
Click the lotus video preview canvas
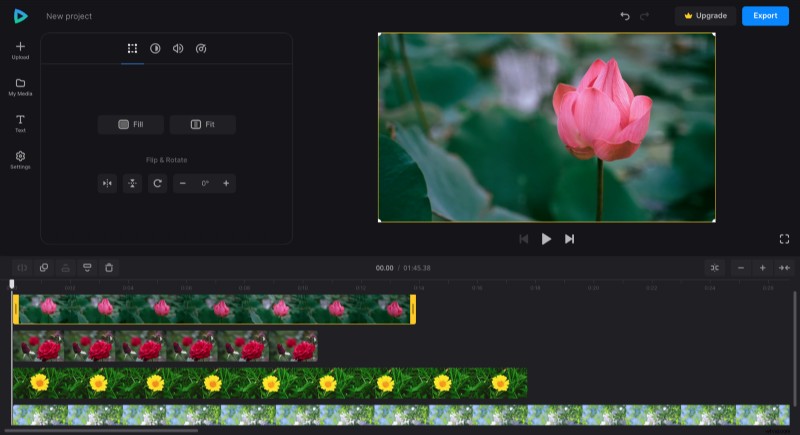coord(546,127)
